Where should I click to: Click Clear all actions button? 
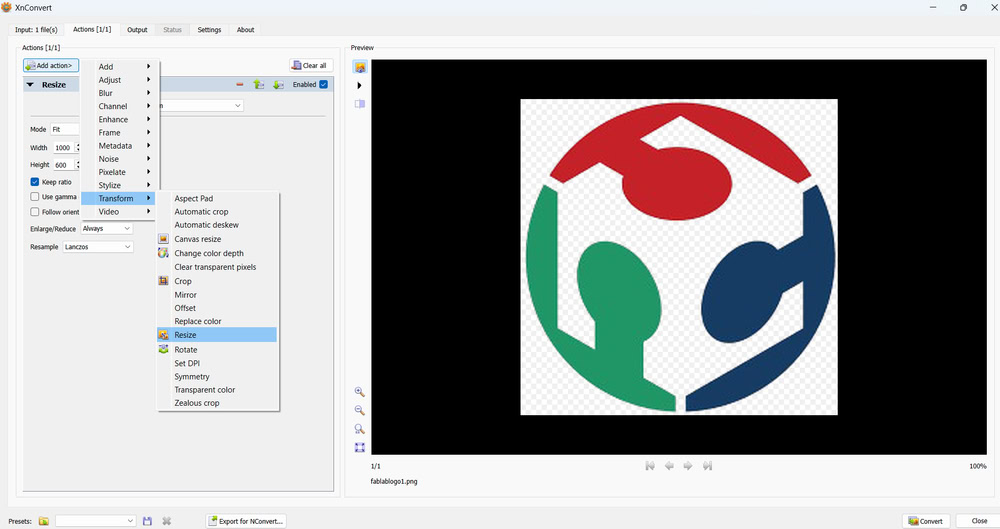coord(311,66)
